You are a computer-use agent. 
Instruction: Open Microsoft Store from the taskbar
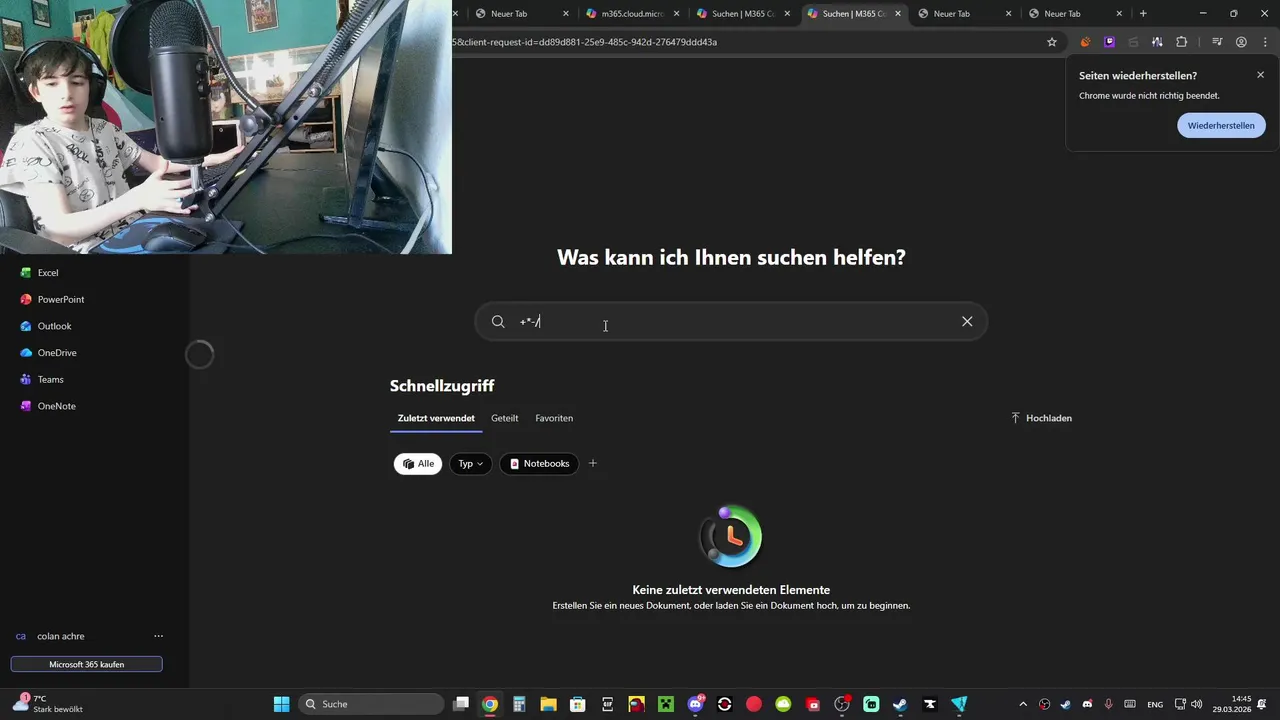[x=578, y=704]
